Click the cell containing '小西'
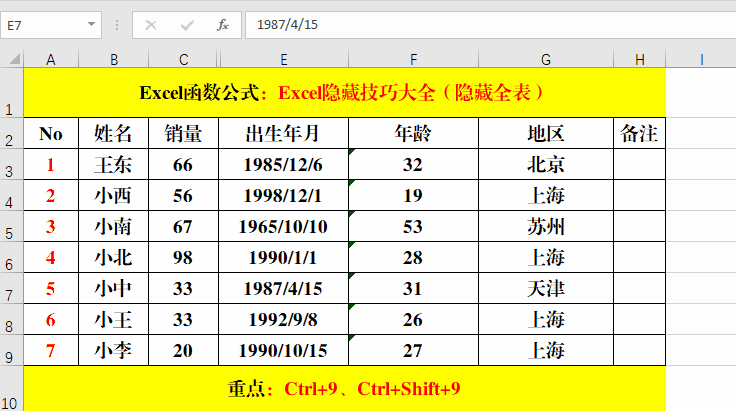The image size is (736, 411). (x=114, y=195)
